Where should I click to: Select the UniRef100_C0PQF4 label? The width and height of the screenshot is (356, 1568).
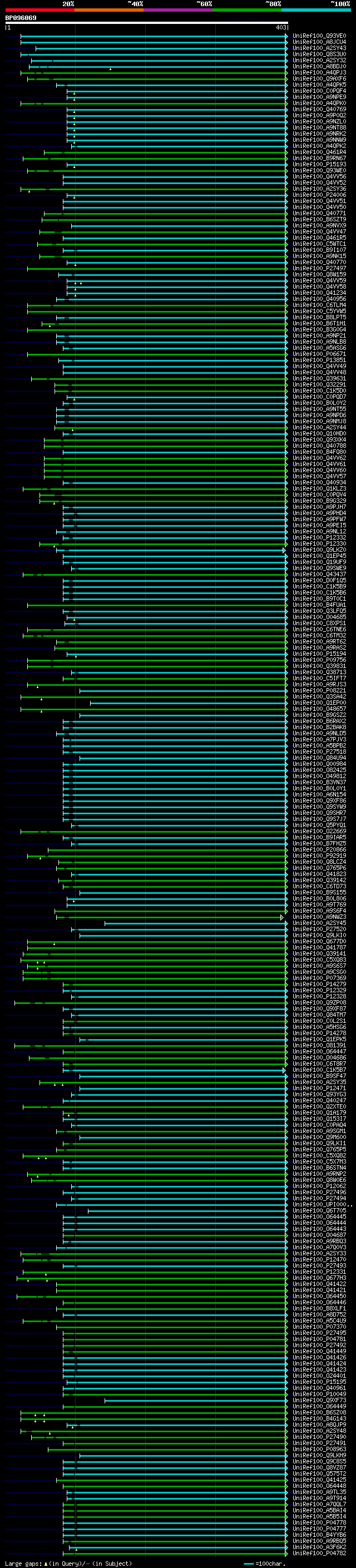pyautogui.click(x=319, y=91)
